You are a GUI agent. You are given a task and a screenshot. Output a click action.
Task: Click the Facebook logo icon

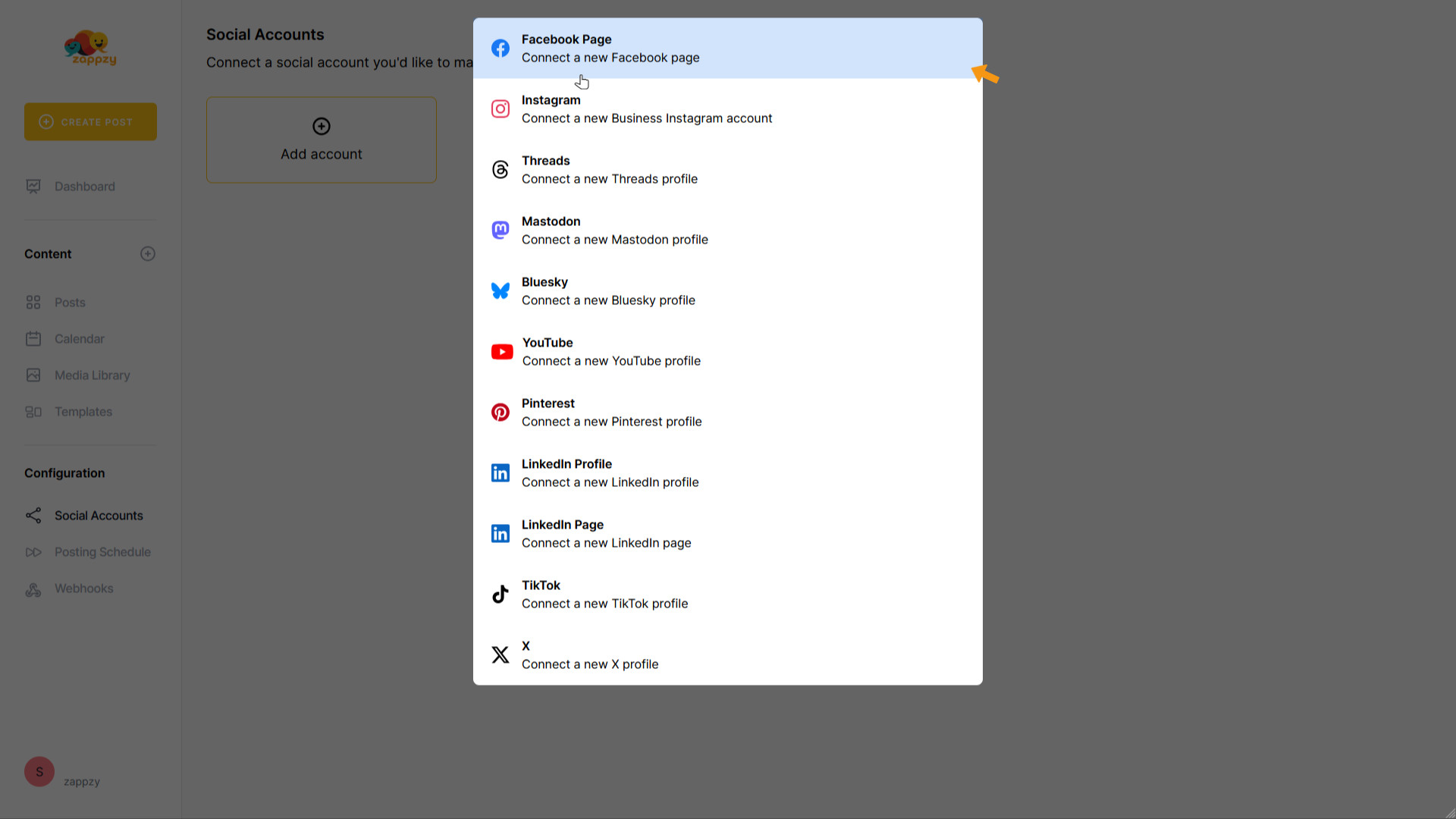click(x=500, y=49)
